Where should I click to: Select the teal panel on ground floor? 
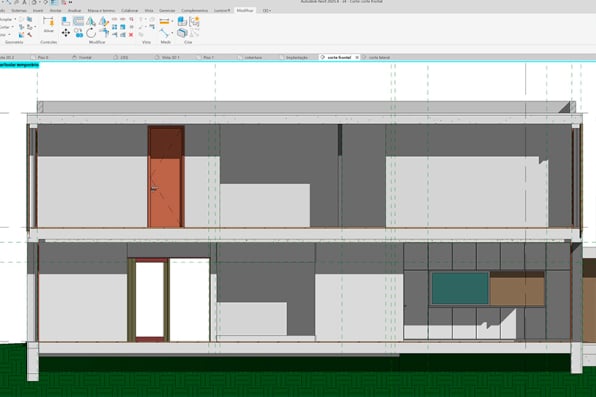(x=460, y=288)
